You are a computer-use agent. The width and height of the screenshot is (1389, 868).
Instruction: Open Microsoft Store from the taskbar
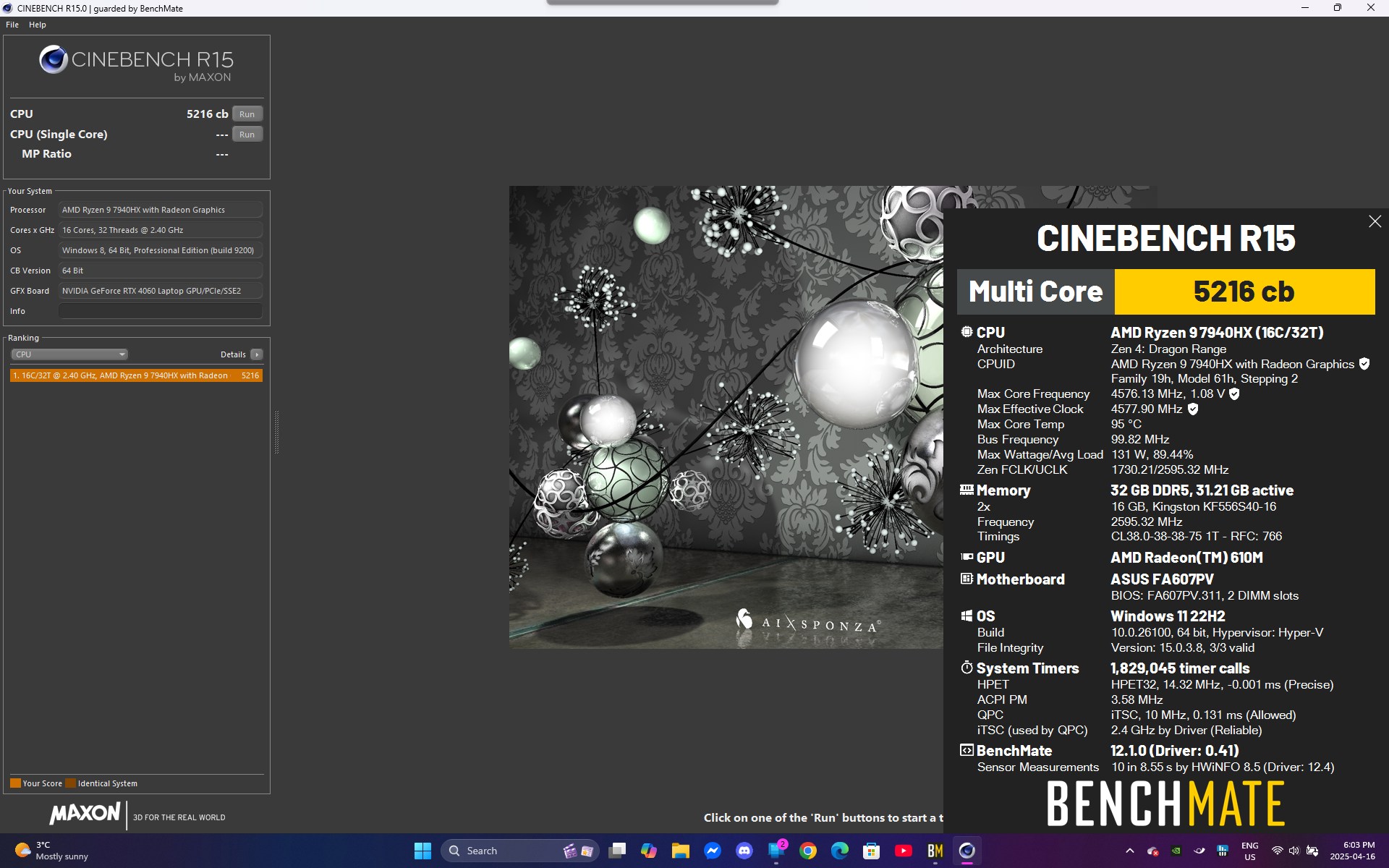pos(872,851)
